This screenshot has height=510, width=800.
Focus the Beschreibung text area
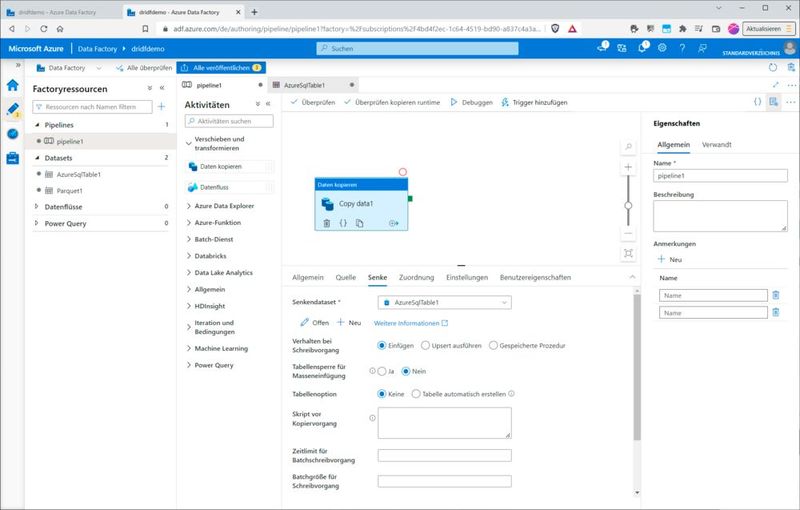(x=720, y=216)
